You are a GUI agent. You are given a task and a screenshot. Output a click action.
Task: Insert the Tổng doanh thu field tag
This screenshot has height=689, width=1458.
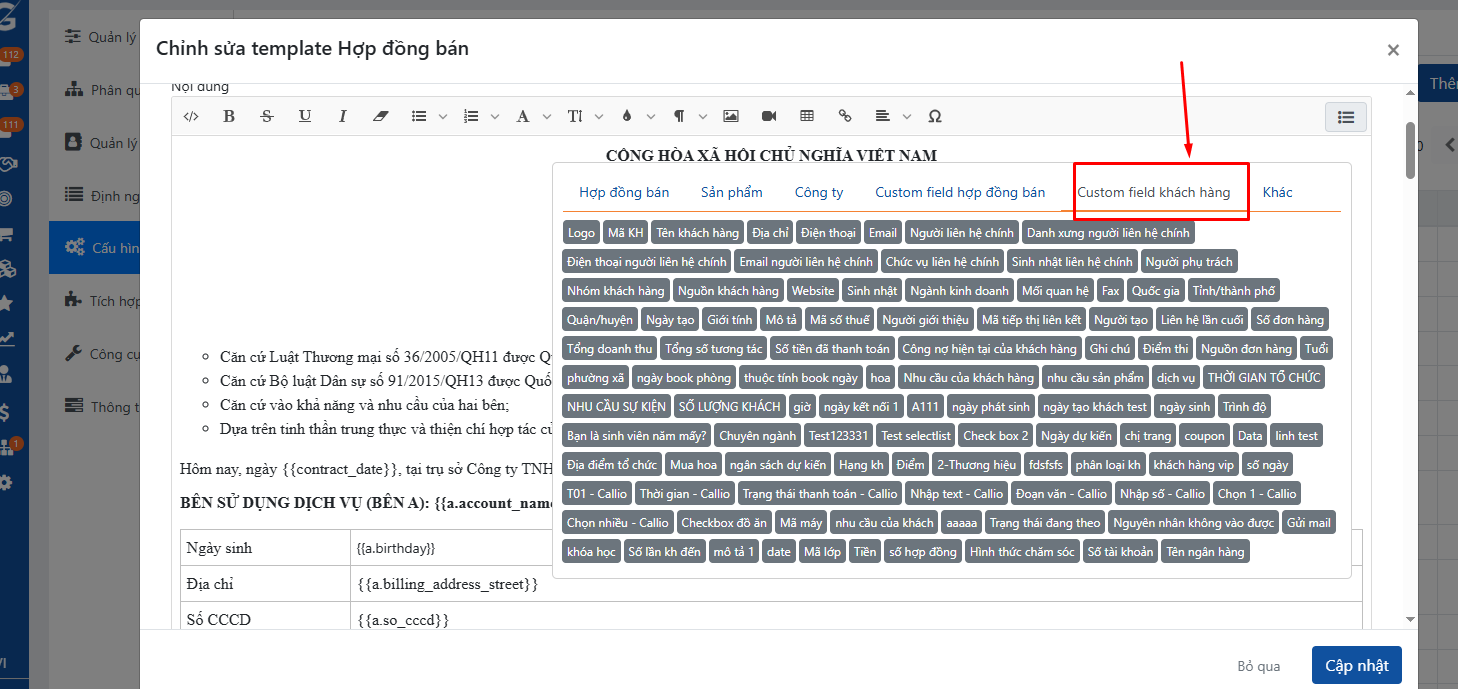[610, 349]
